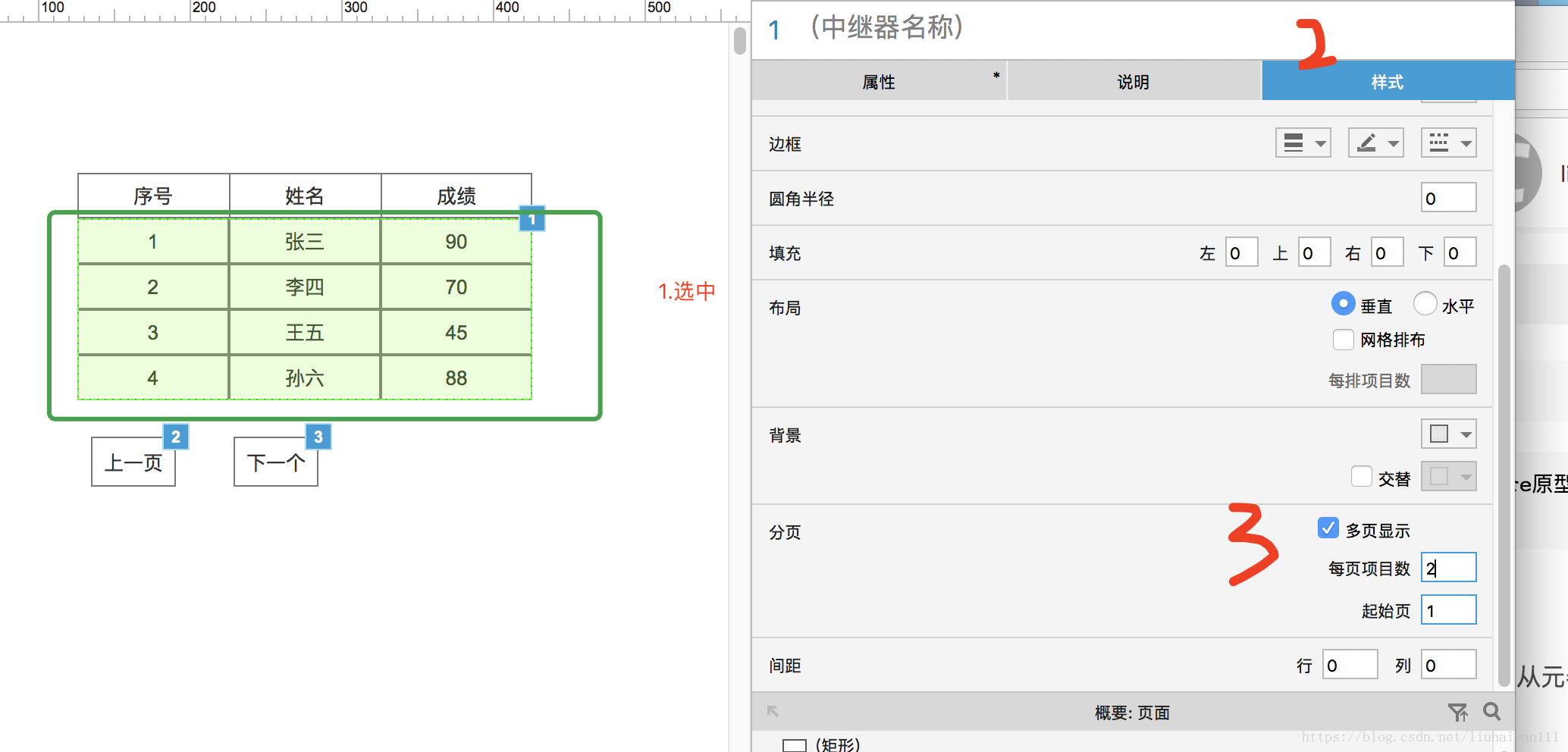Viewport: 1568px width, 752px height.
Task: Open border line width dropdown
Action: click(1303, 143)
